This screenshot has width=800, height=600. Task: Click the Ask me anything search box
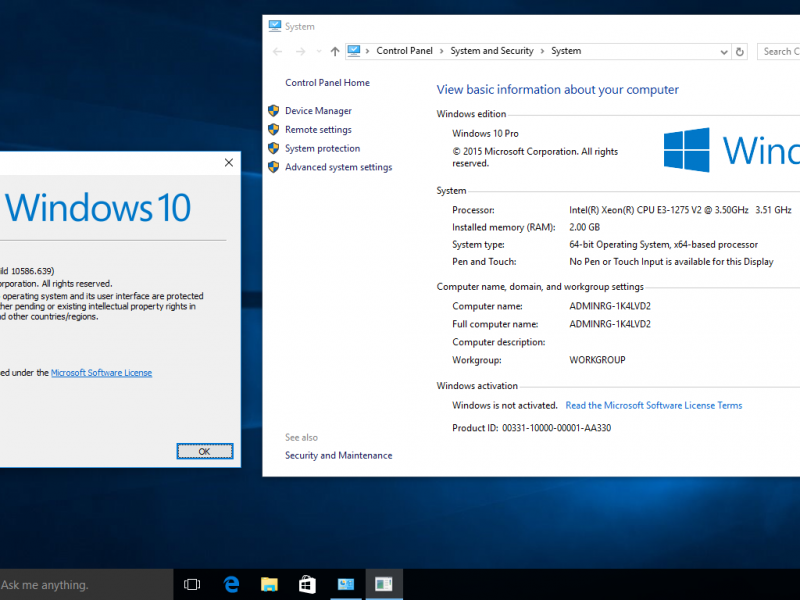point(86,585)
